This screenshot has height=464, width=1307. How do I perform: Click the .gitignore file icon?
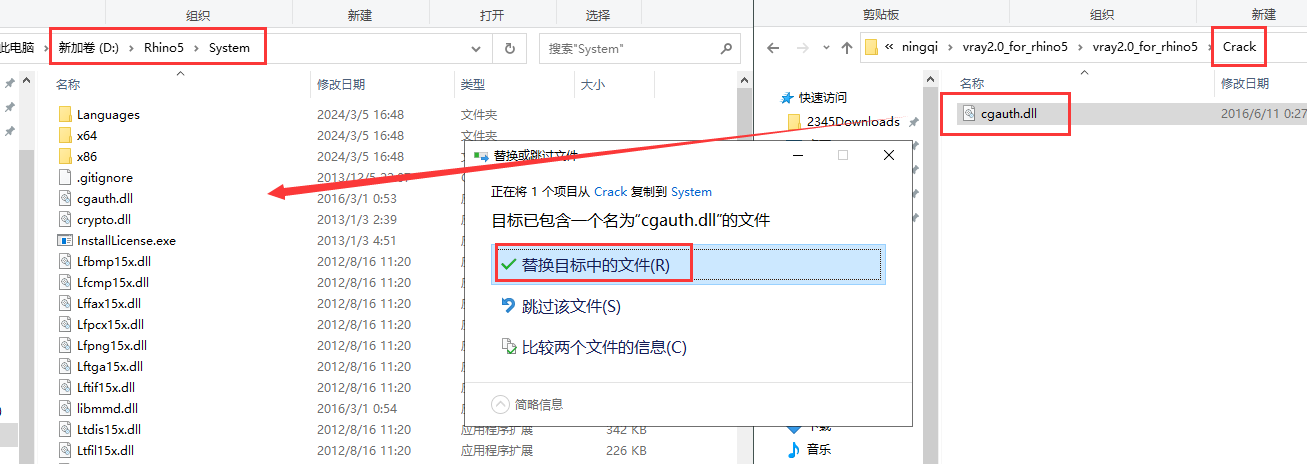pyautogui.click(x=65, y=177)
